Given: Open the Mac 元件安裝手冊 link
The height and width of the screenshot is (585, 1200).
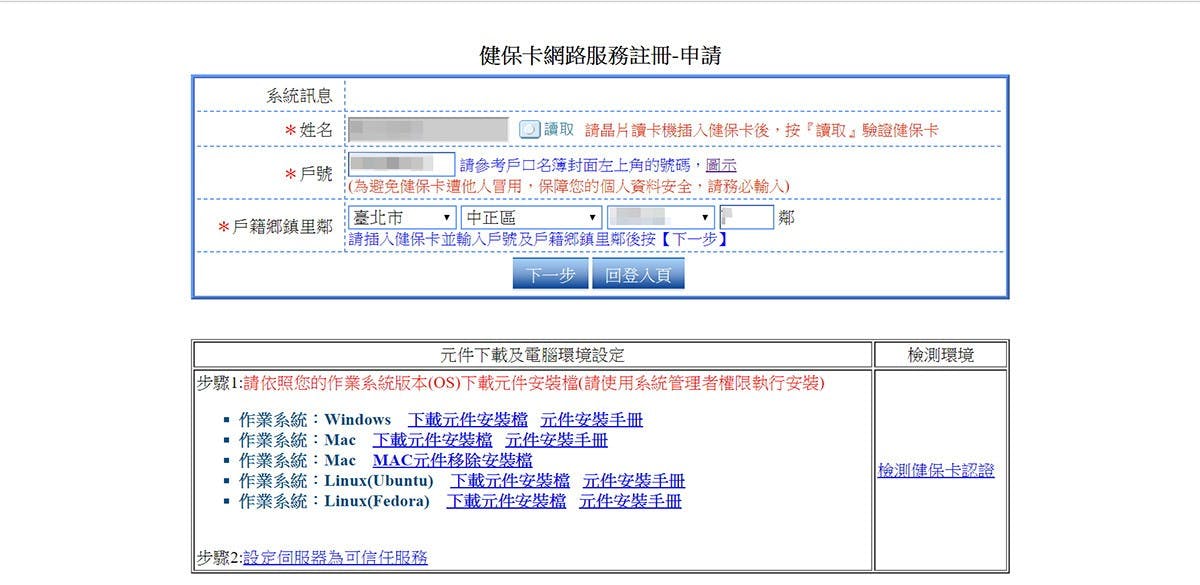Looking at the screenshot, I should [557, 439].
